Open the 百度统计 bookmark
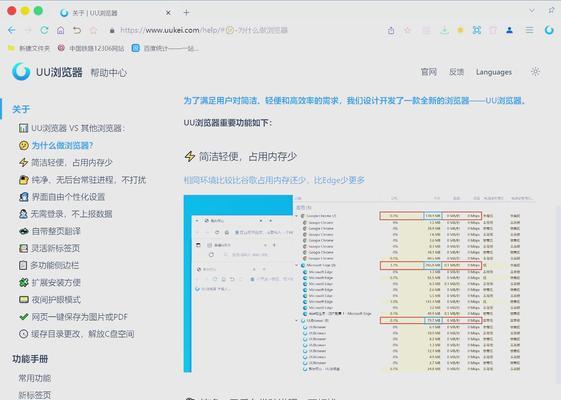Image resolution: width=561 pixels, height=400 pixels. pos(165,48)
